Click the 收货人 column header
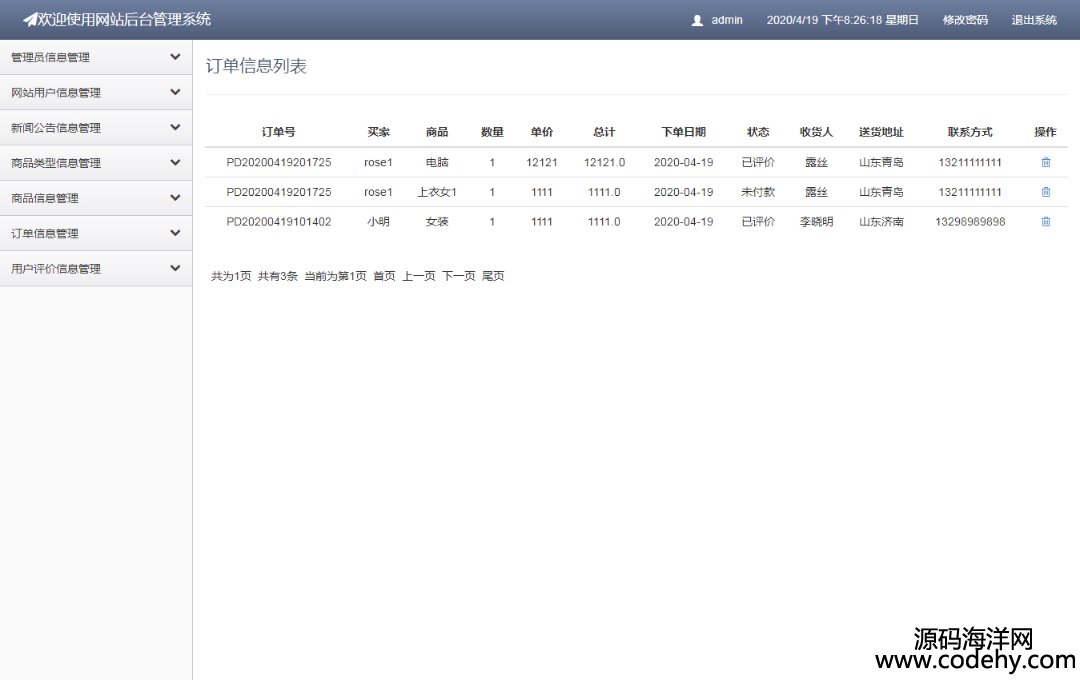1080x680 pixels. (x=816, y=132)
